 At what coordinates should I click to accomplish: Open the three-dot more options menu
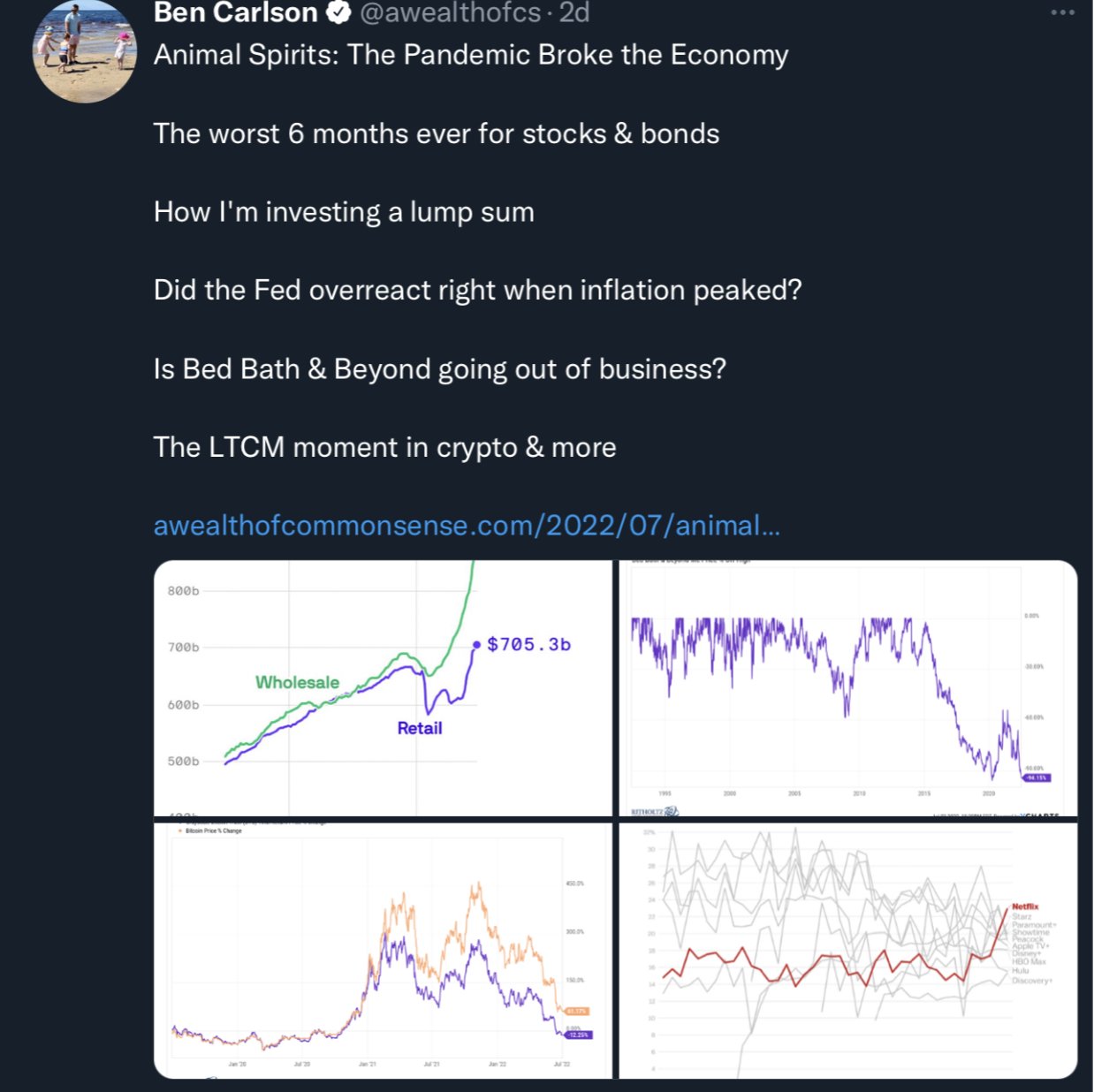coord(1062,12)
